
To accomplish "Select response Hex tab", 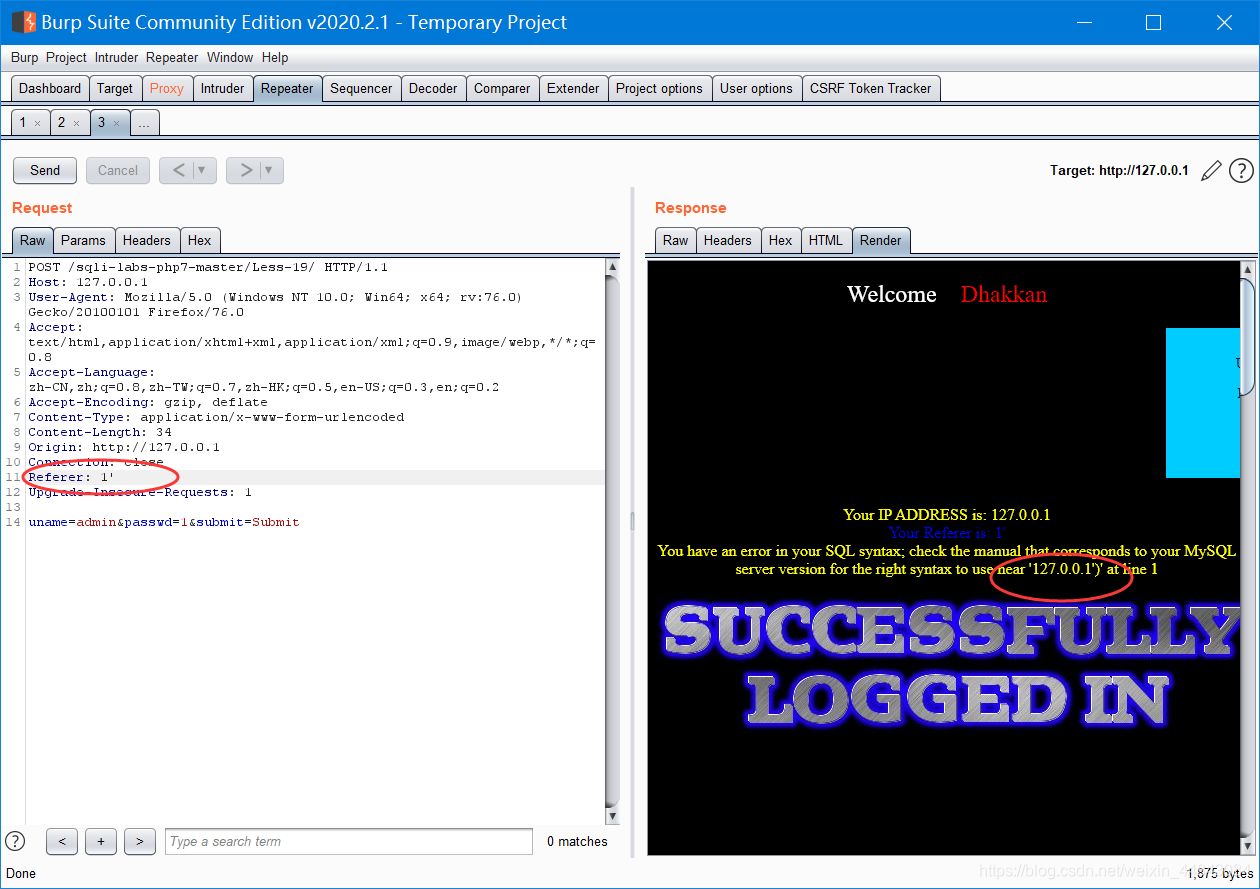I will pyautogui.click(x=781, y=240).
